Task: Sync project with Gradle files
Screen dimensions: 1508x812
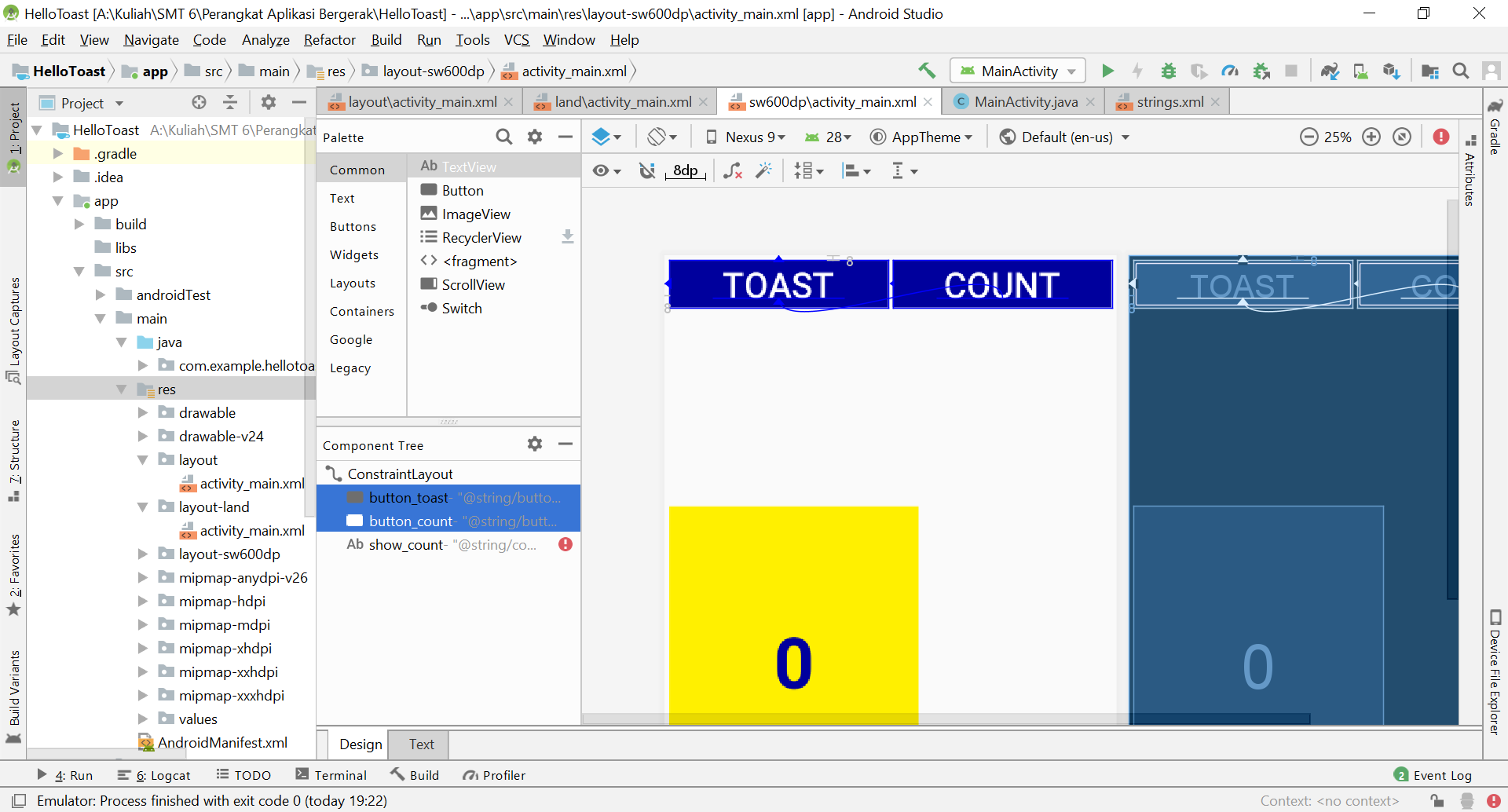Action: [x=1330, y=71]
